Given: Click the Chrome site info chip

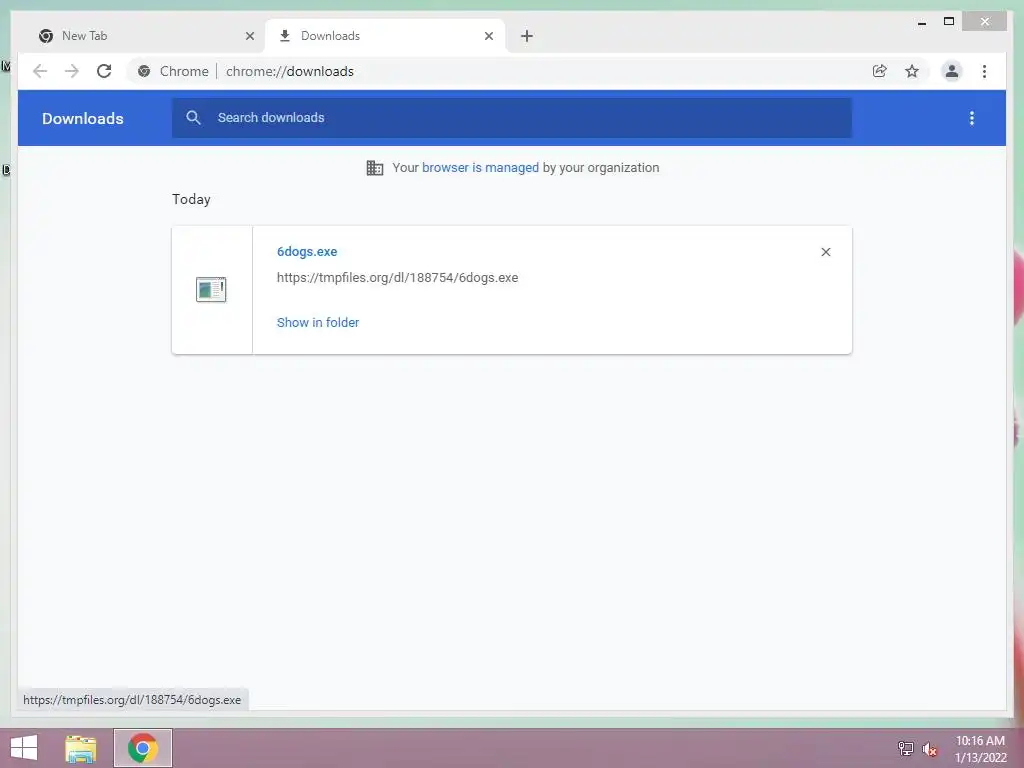Looking at the screenshot, I should 173,71.
